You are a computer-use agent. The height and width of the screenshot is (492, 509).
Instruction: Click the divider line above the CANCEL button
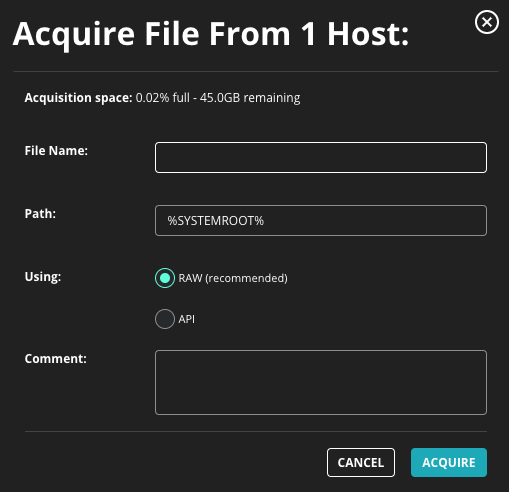(256, 431)
